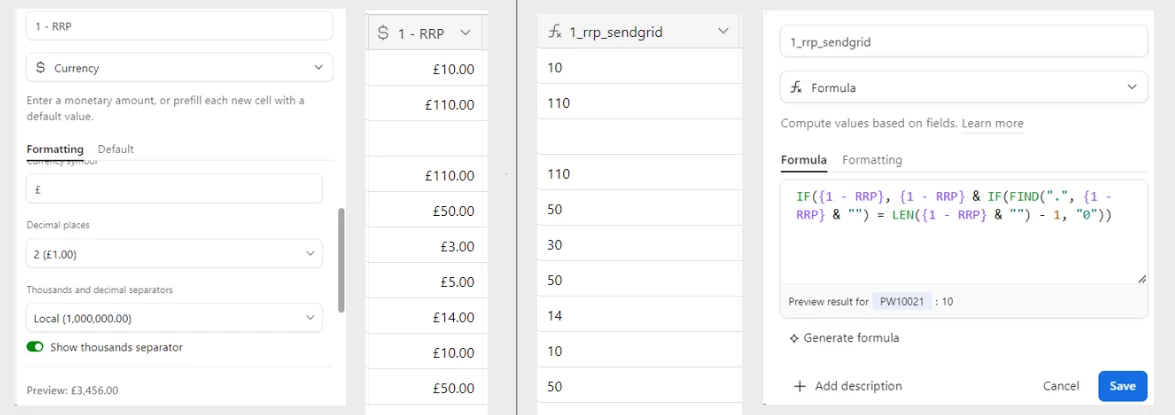Image resolution: width=1175 pixels, height=415 pixels.
Task: Open the Thousands and decimal separators dropdown
Action: click(x=175, y=318)
